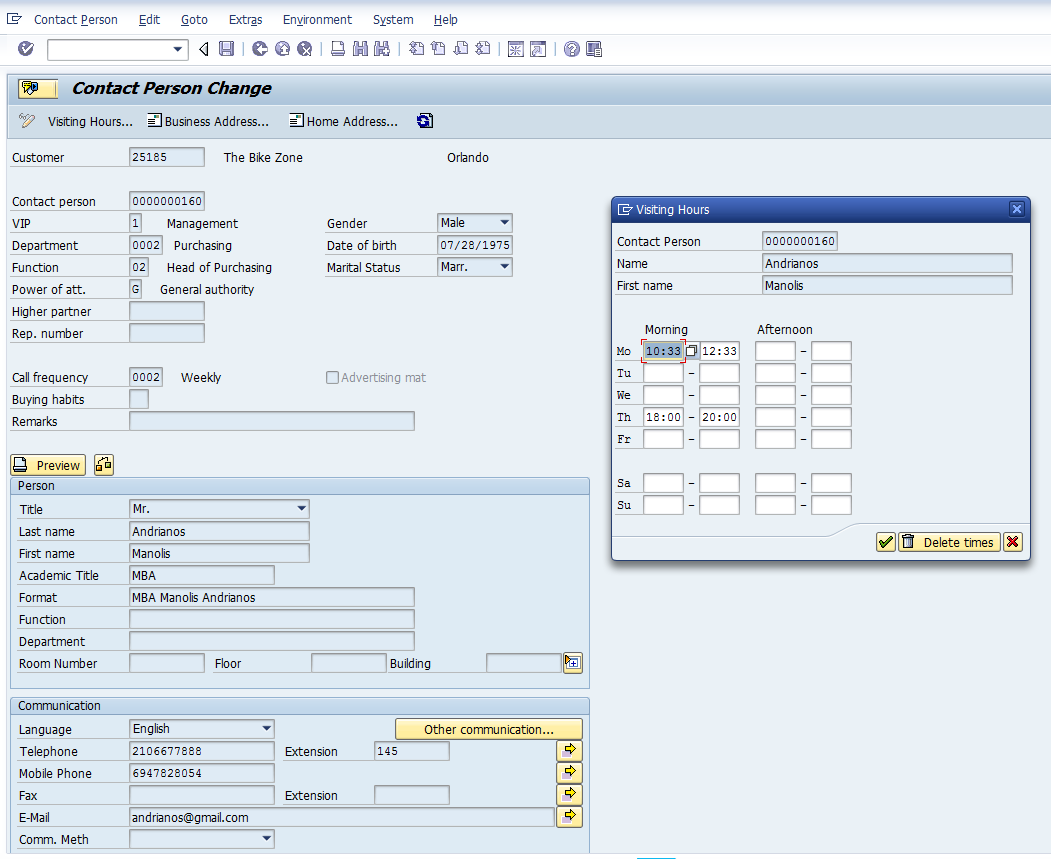Click the Last Page navigation icon
The width and height of the screenshot is (1051, 859).
click(483, 48)
